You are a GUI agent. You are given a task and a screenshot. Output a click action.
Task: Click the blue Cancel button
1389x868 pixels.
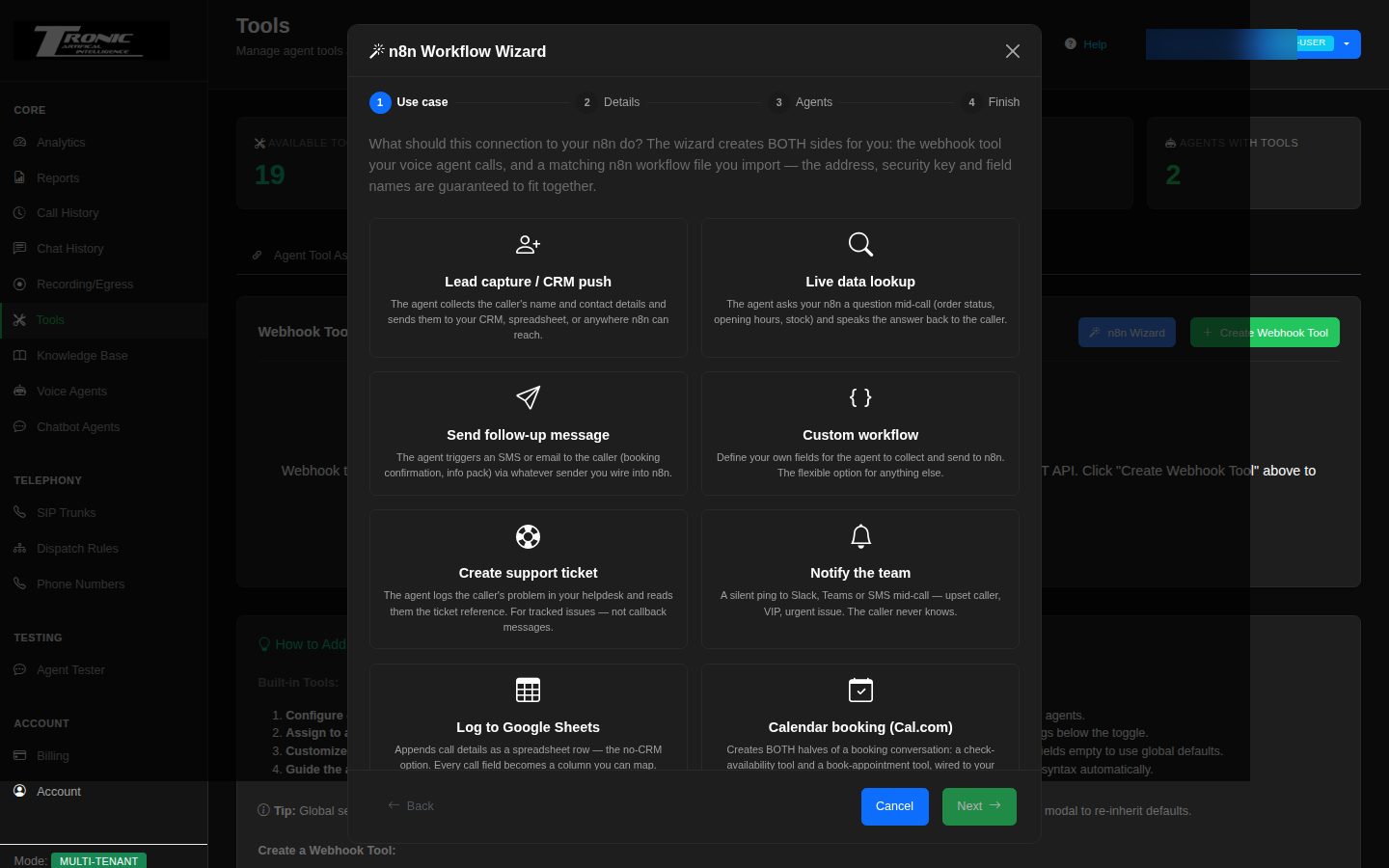894,806
